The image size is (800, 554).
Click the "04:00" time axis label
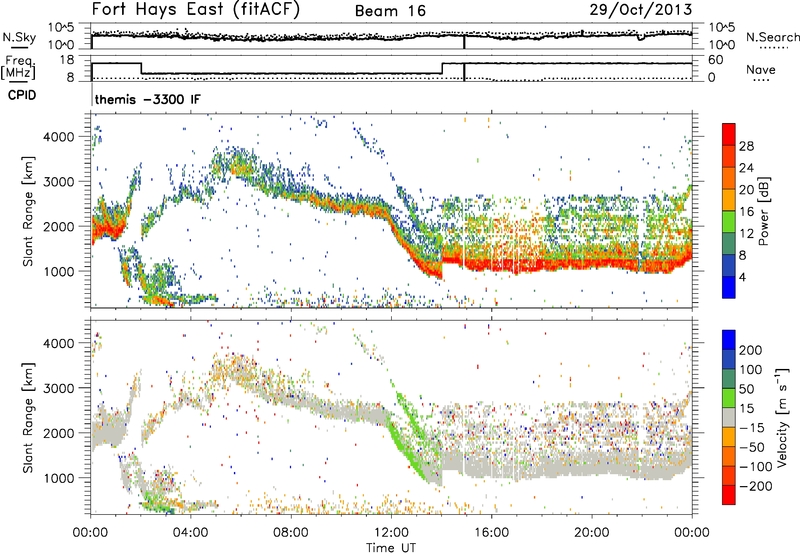[191, 533]
